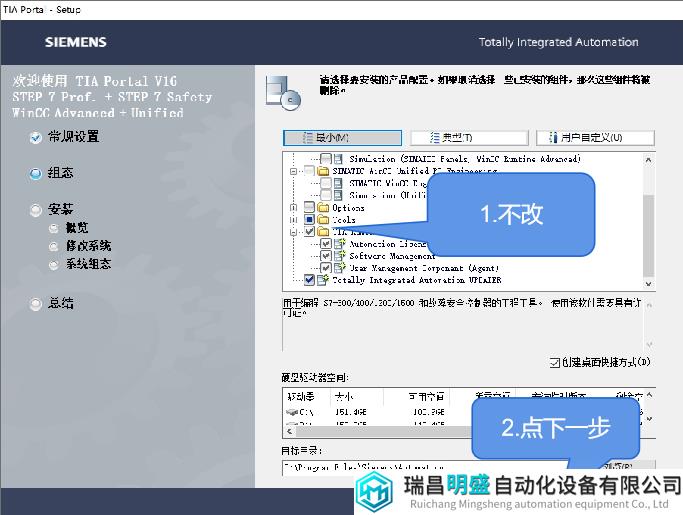Select the 组态 configuration step

[x=51, y=173]
